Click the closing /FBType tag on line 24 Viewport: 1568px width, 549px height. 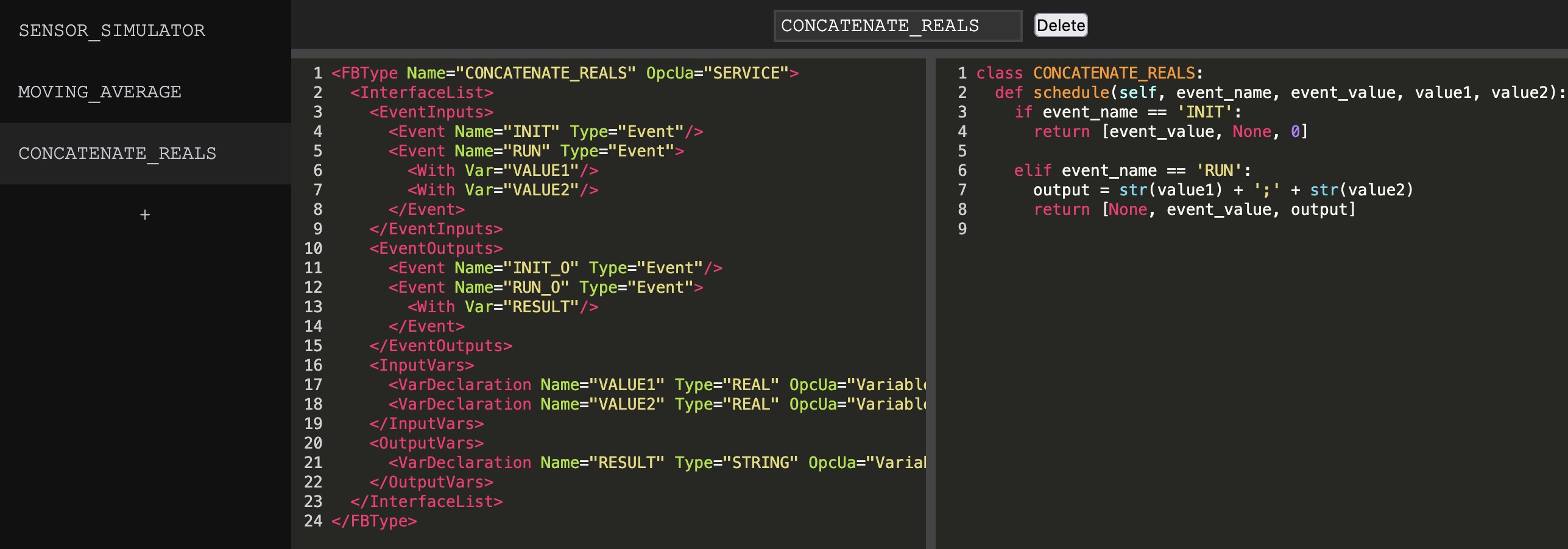coord(374,521)
